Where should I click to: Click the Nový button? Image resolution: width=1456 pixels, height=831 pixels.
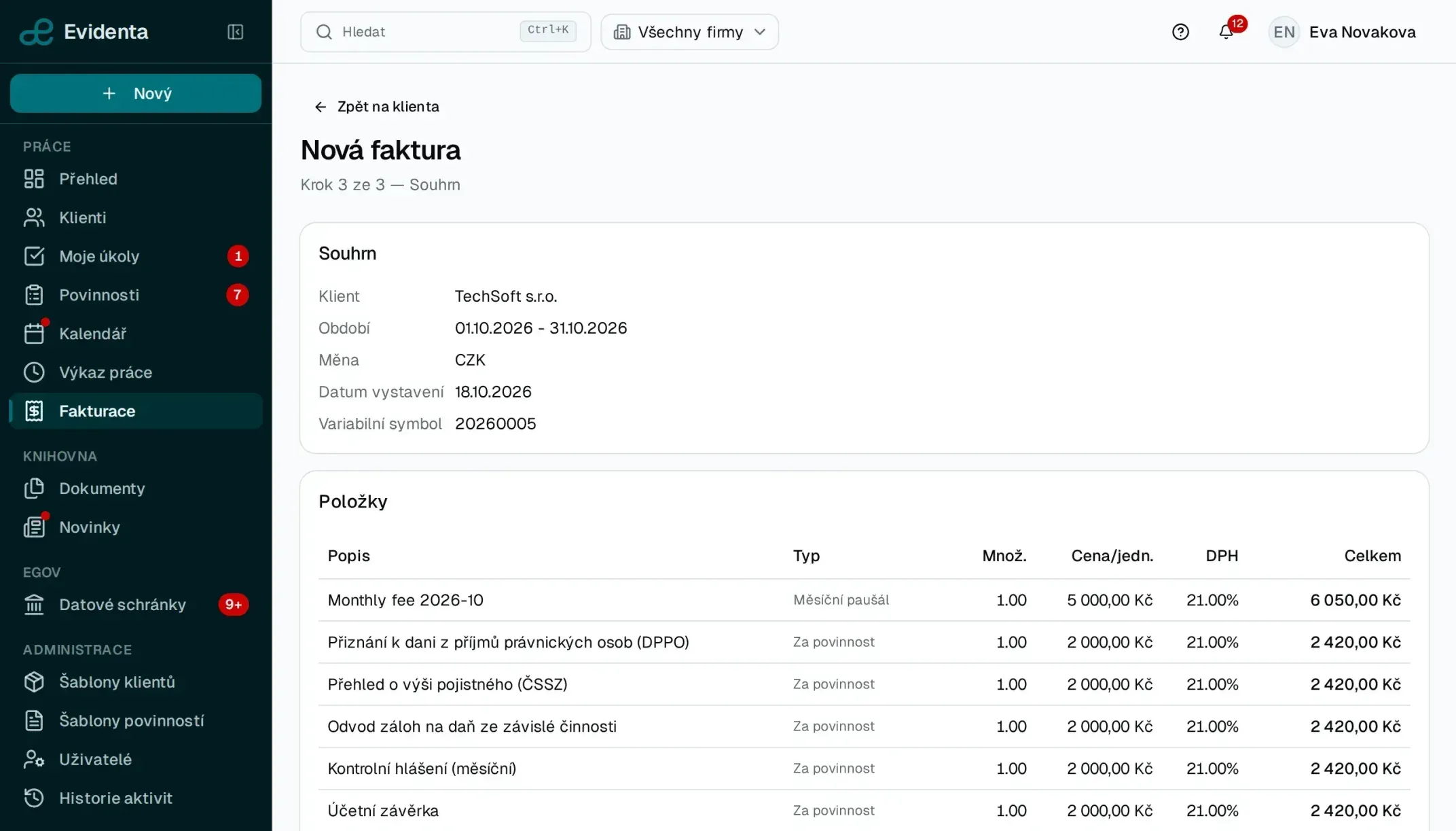136,93
